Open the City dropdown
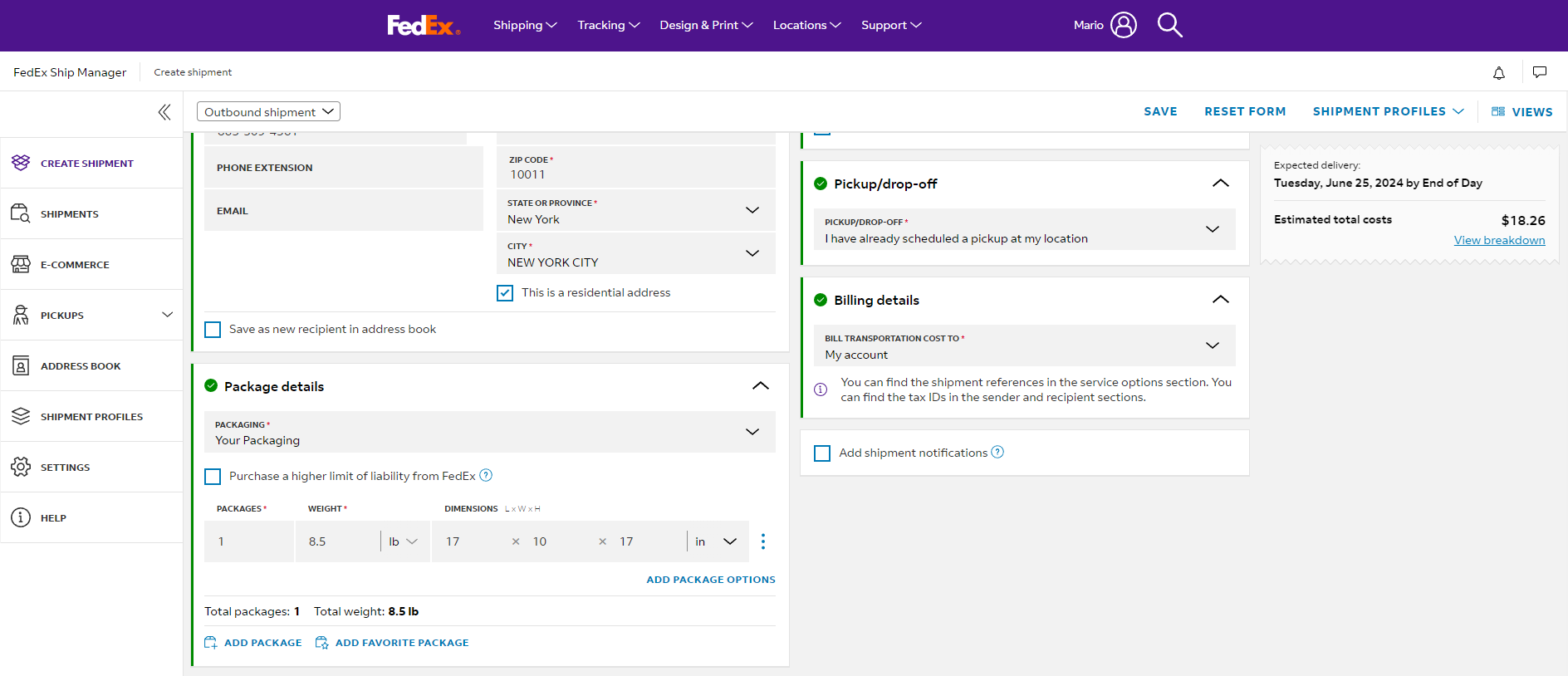Screen dimensions: 1568x676 pyautogui.click(x=636, y=253)
